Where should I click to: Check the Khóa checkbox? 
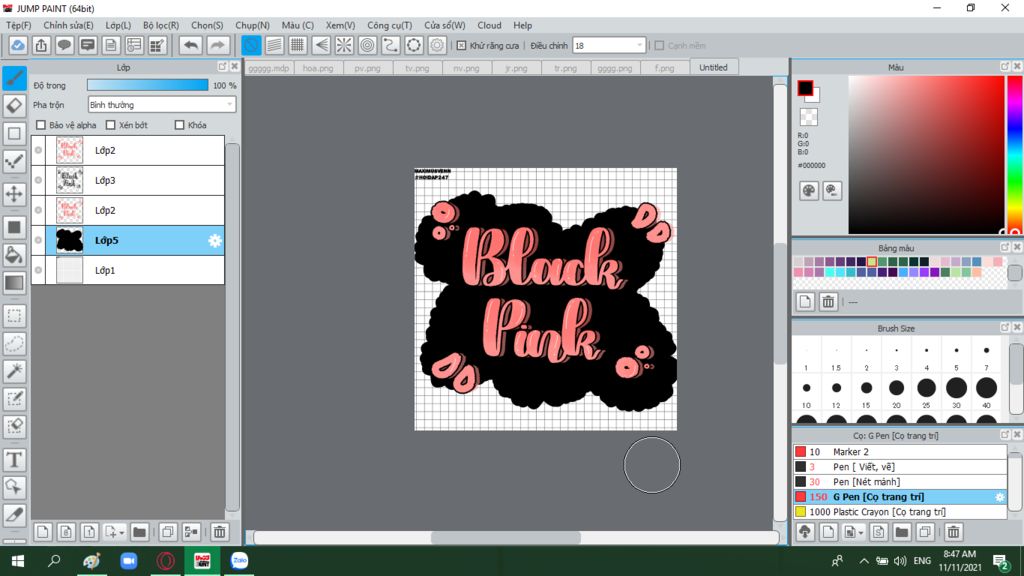coord(180,125)
